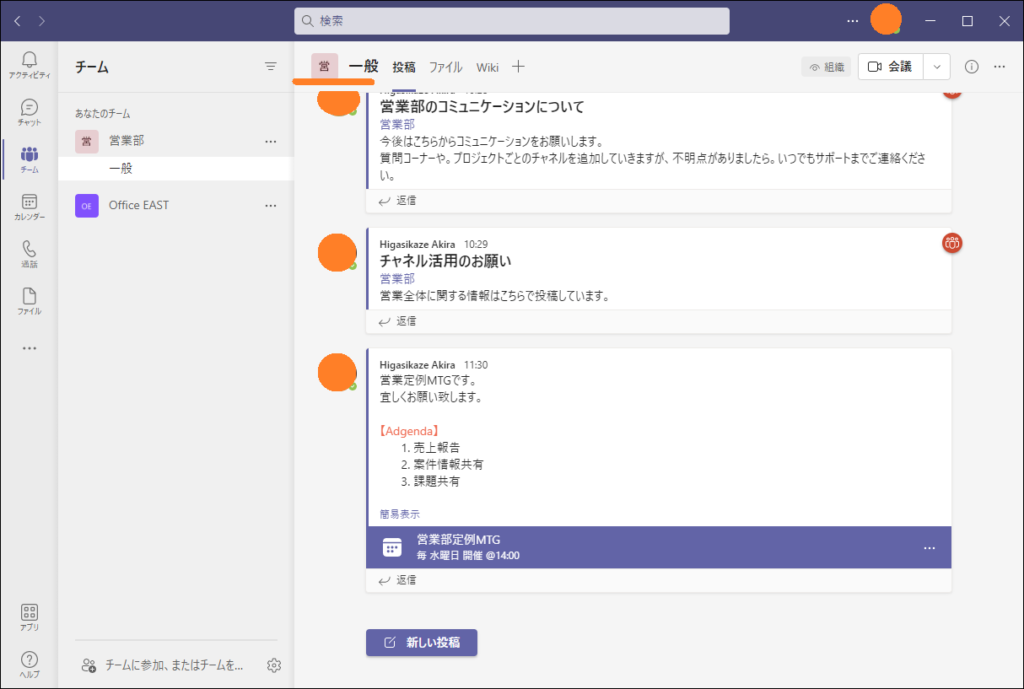Select the 一般 channel in team list
Image resolution: width=1024 pixels, height=689 pixels.
(x=176, y=168)
